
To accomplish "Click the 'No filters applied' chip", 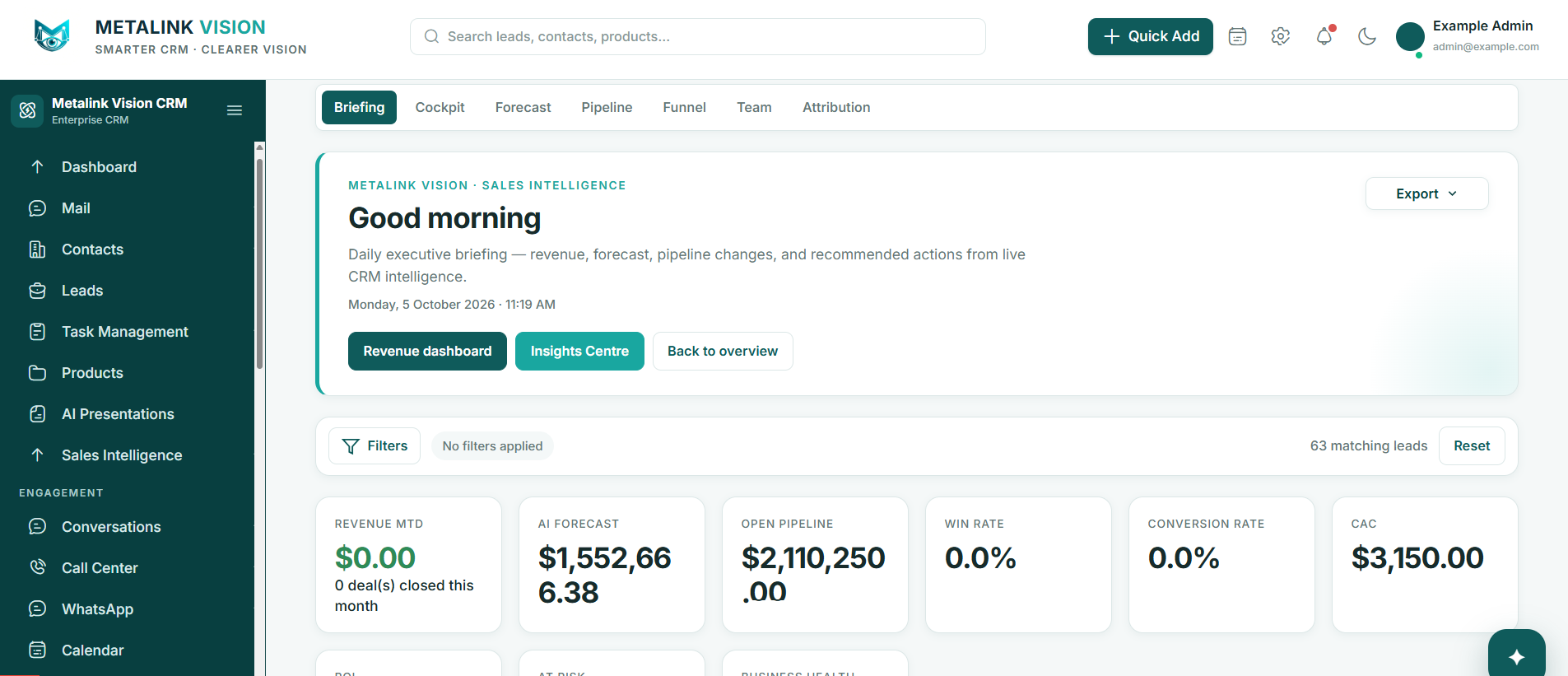I will 492,445.
